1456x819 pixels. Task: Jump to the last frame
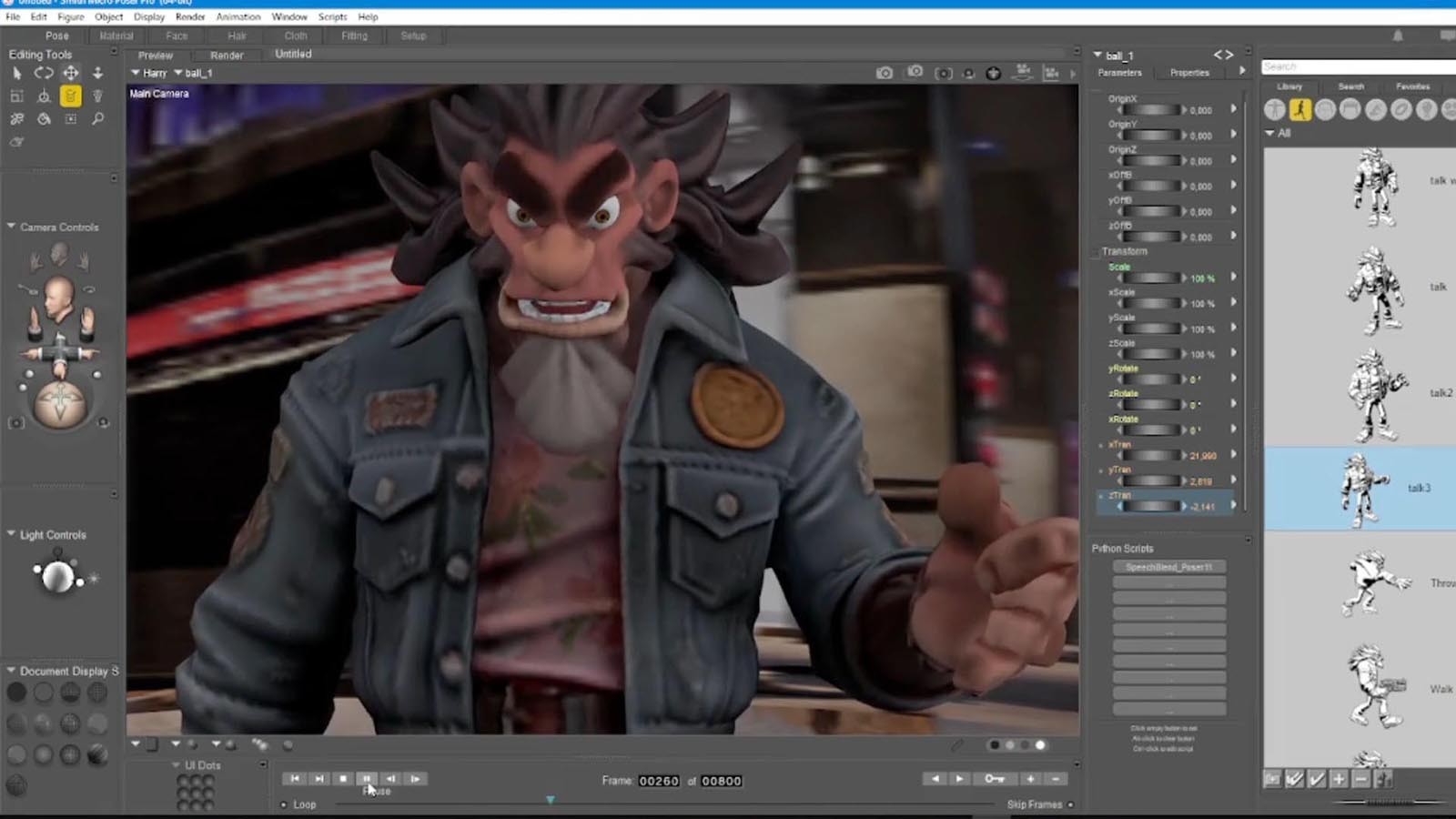(x=318, y=779)
